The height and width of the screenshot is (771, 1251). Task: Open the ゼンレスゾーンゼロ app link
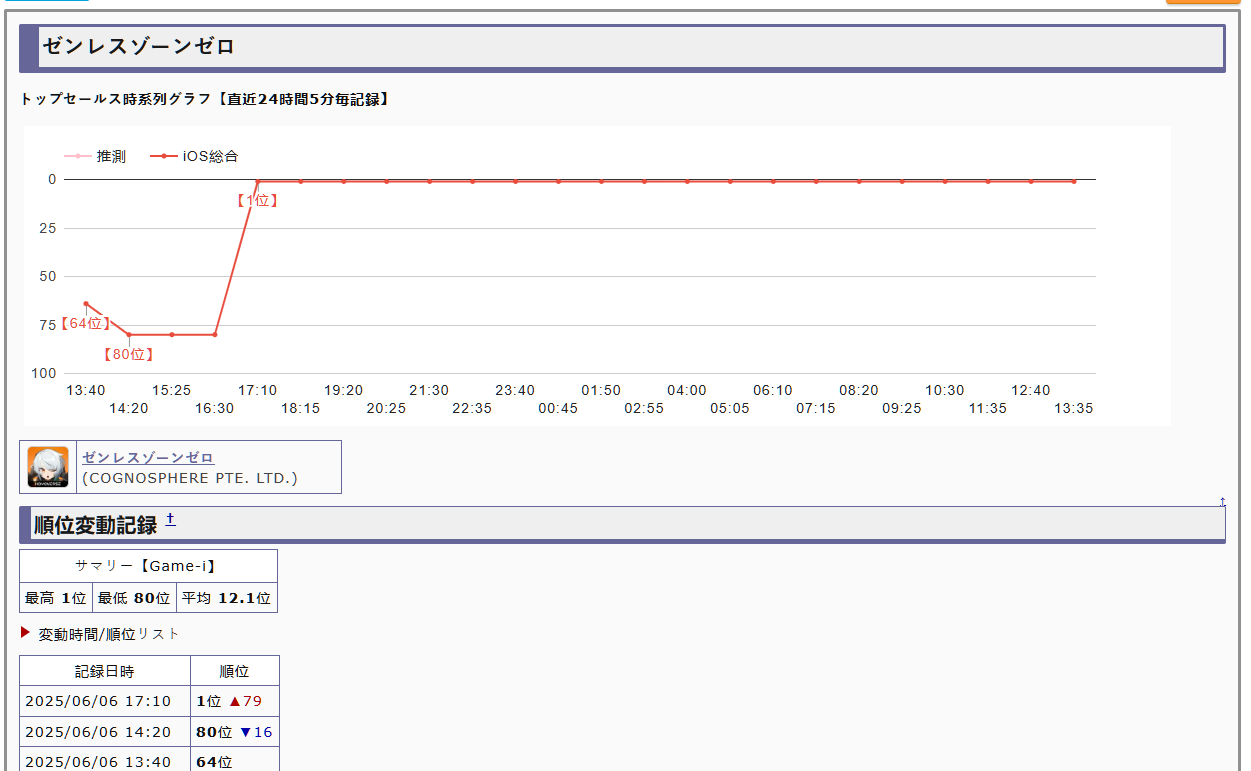click(148, 457)
